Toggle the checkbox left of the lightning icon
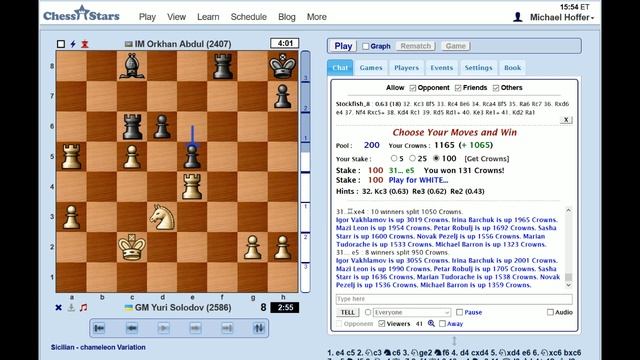The image size is (640, 360). (x=61, y=44)
